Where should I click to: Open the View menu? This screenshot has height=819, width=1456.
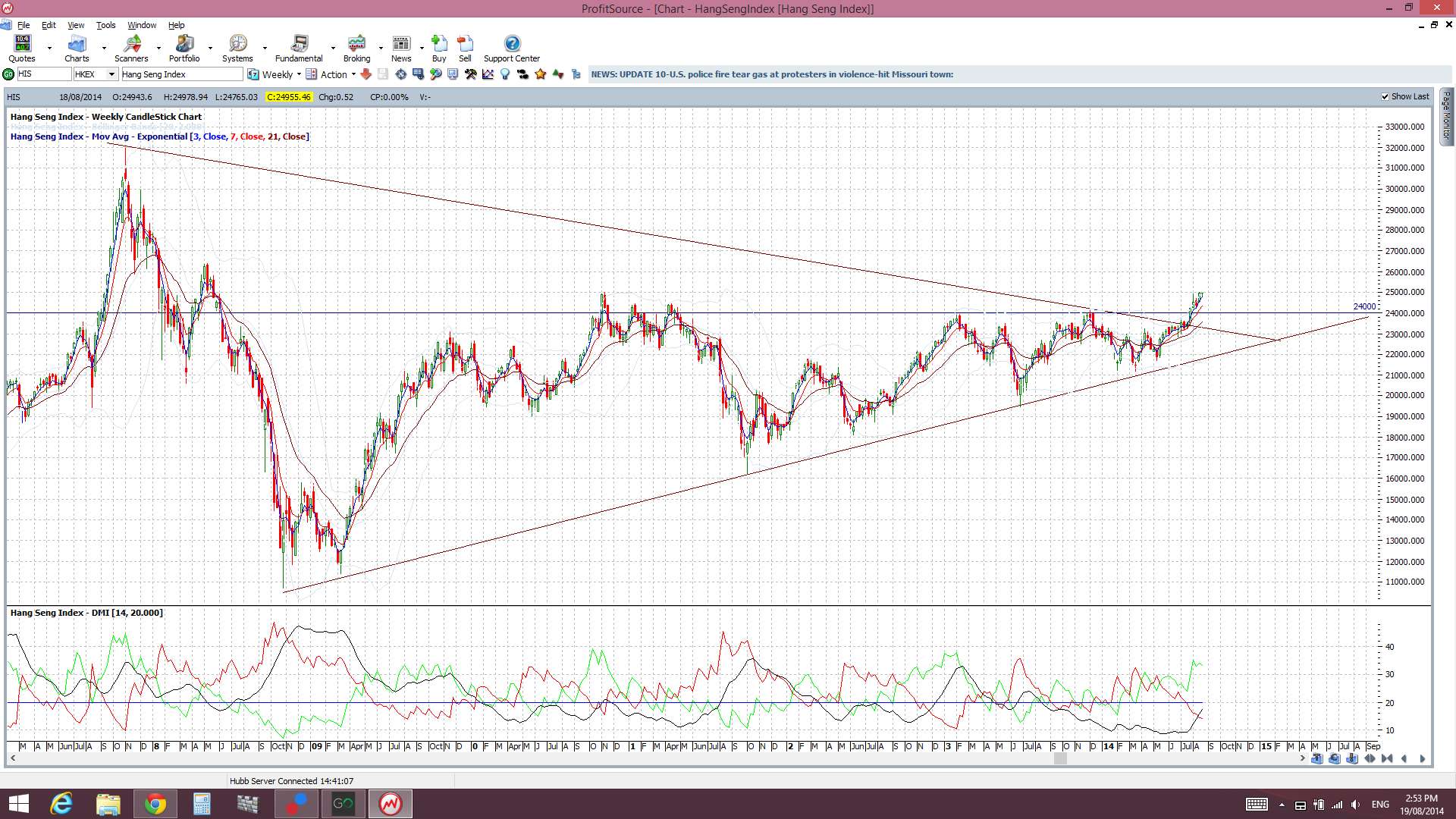click(76, 25)
